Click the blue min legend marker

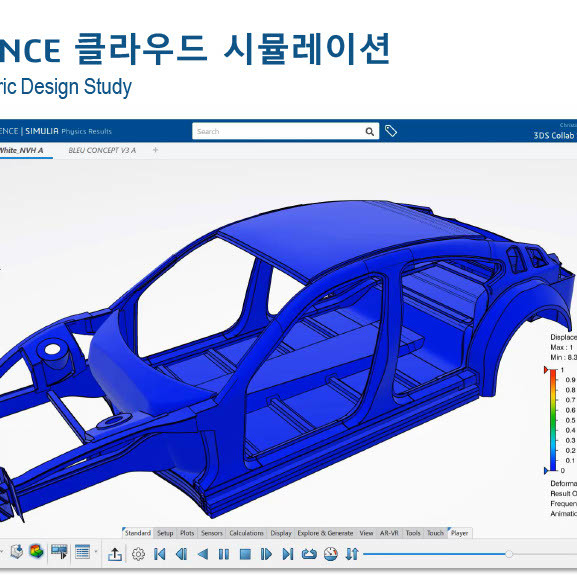pos(546,470)
